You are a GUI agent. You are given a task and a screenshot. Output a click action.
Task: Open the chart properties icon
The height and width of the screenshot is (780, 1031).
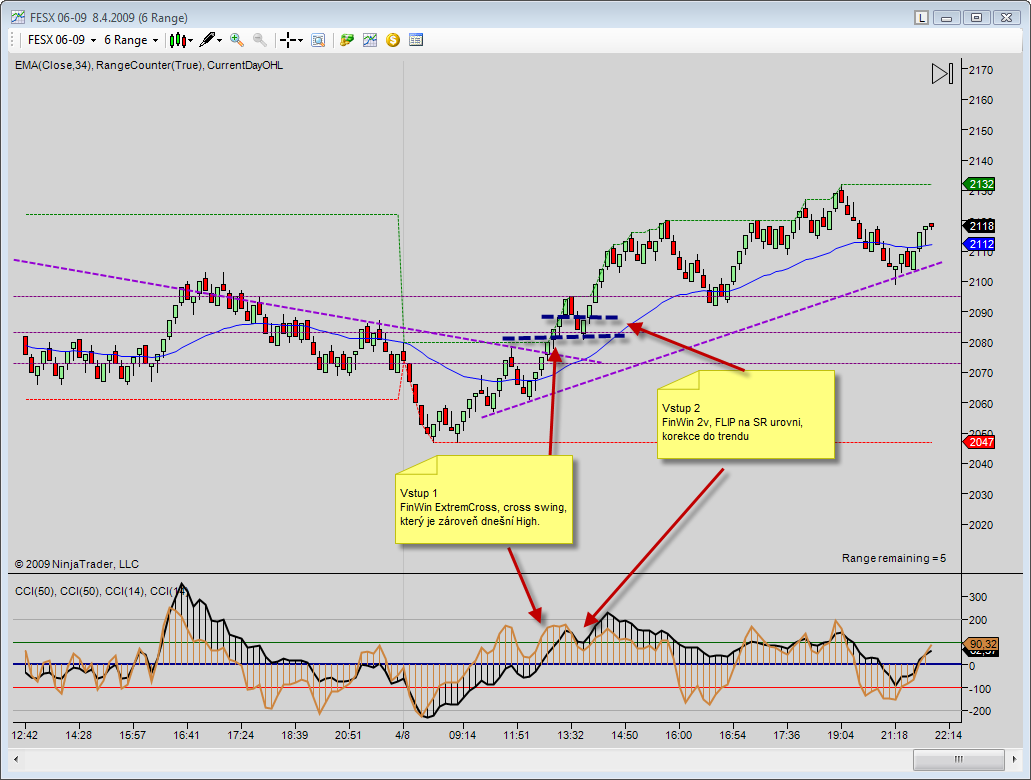[x=416, y=40]
